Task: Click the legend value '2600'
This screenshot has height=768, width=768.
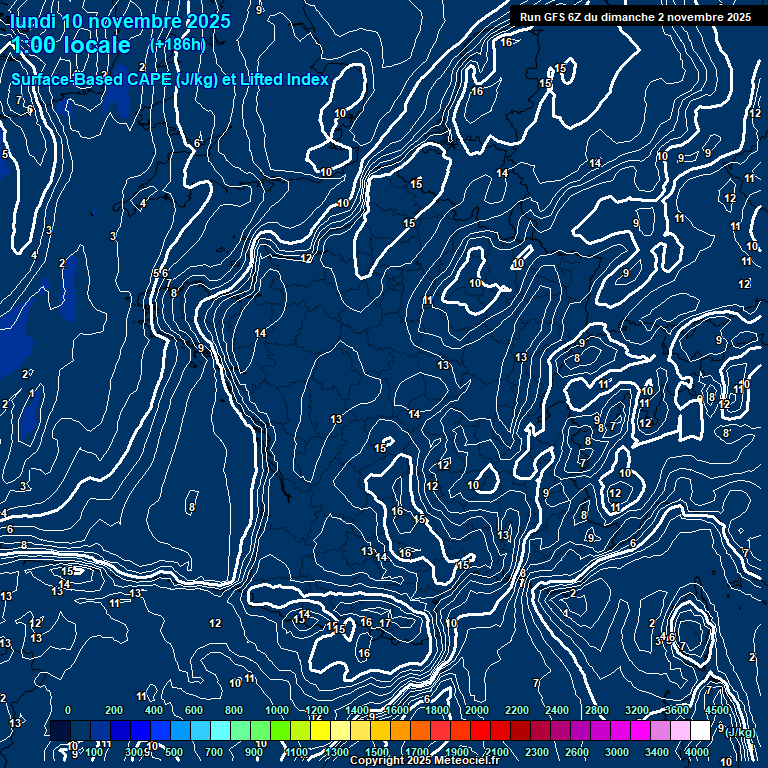Action: (x=577, y=752)
